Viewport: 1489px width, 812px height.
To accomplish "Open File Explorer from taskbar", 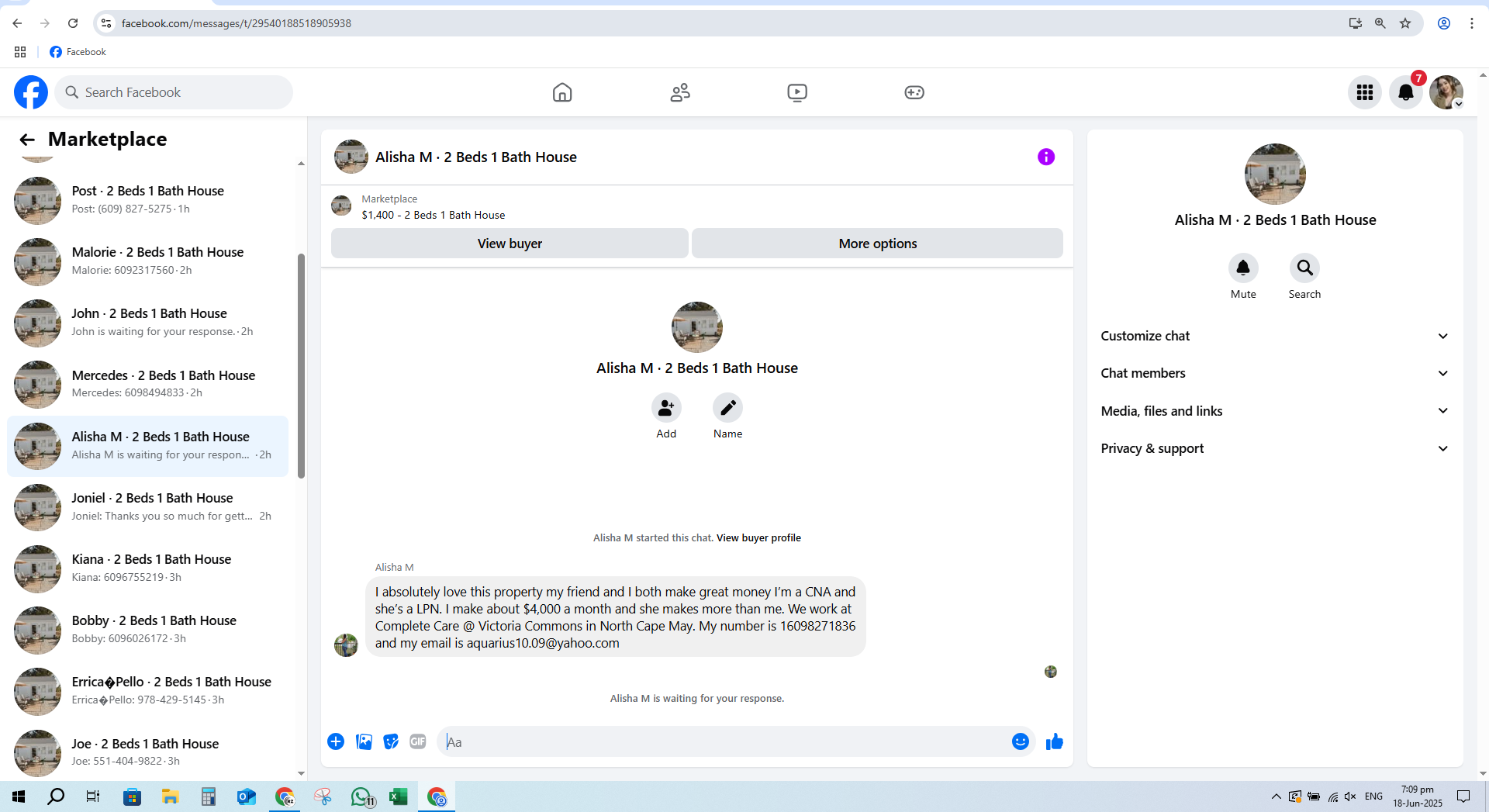I will [x=170, y=796].
